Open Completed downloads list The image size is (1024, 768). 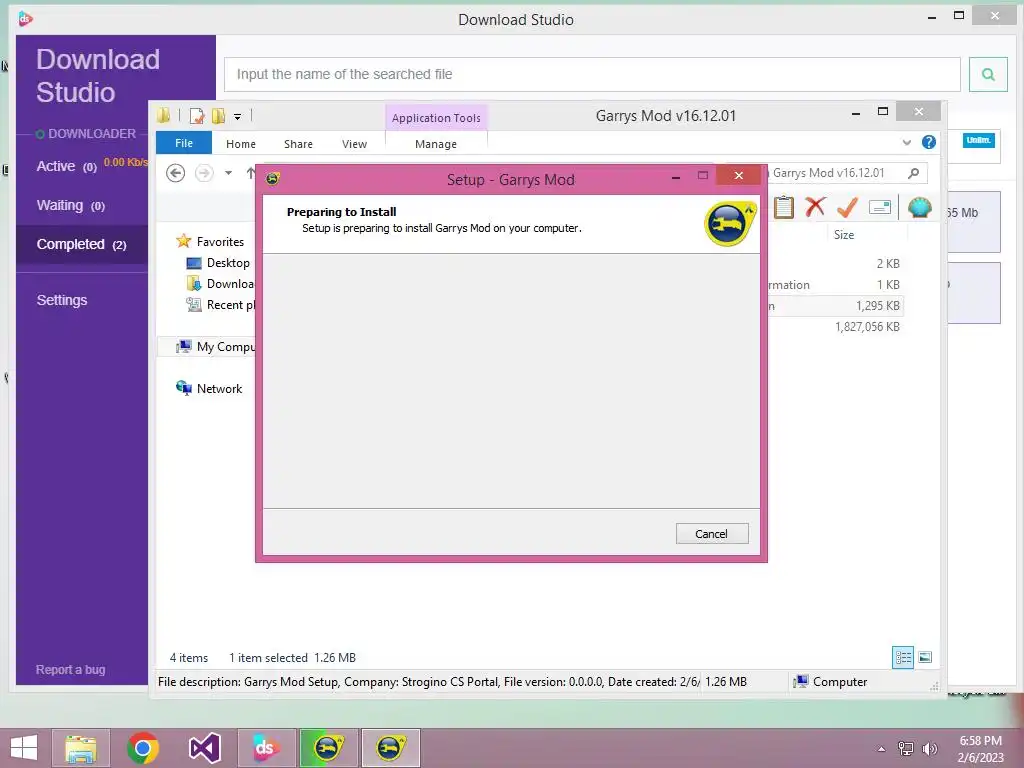[x=82, y=244]
